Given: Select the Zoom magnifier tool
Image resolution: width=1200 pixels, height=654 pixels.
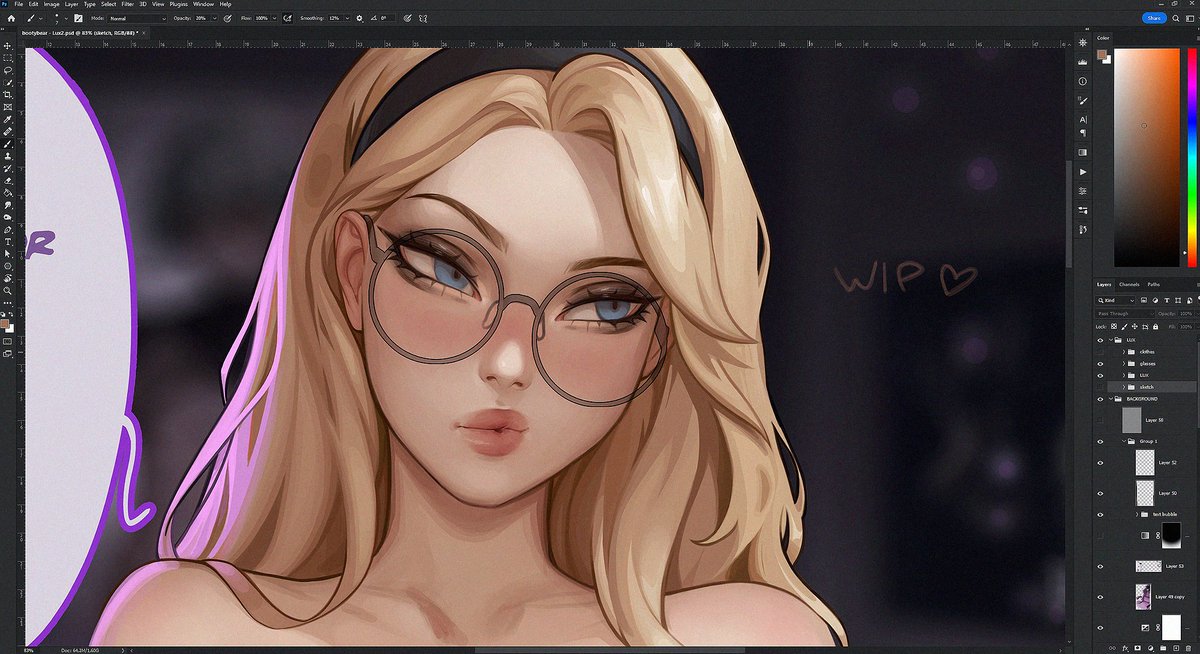Looking at the screenshot, I should 8,290.
